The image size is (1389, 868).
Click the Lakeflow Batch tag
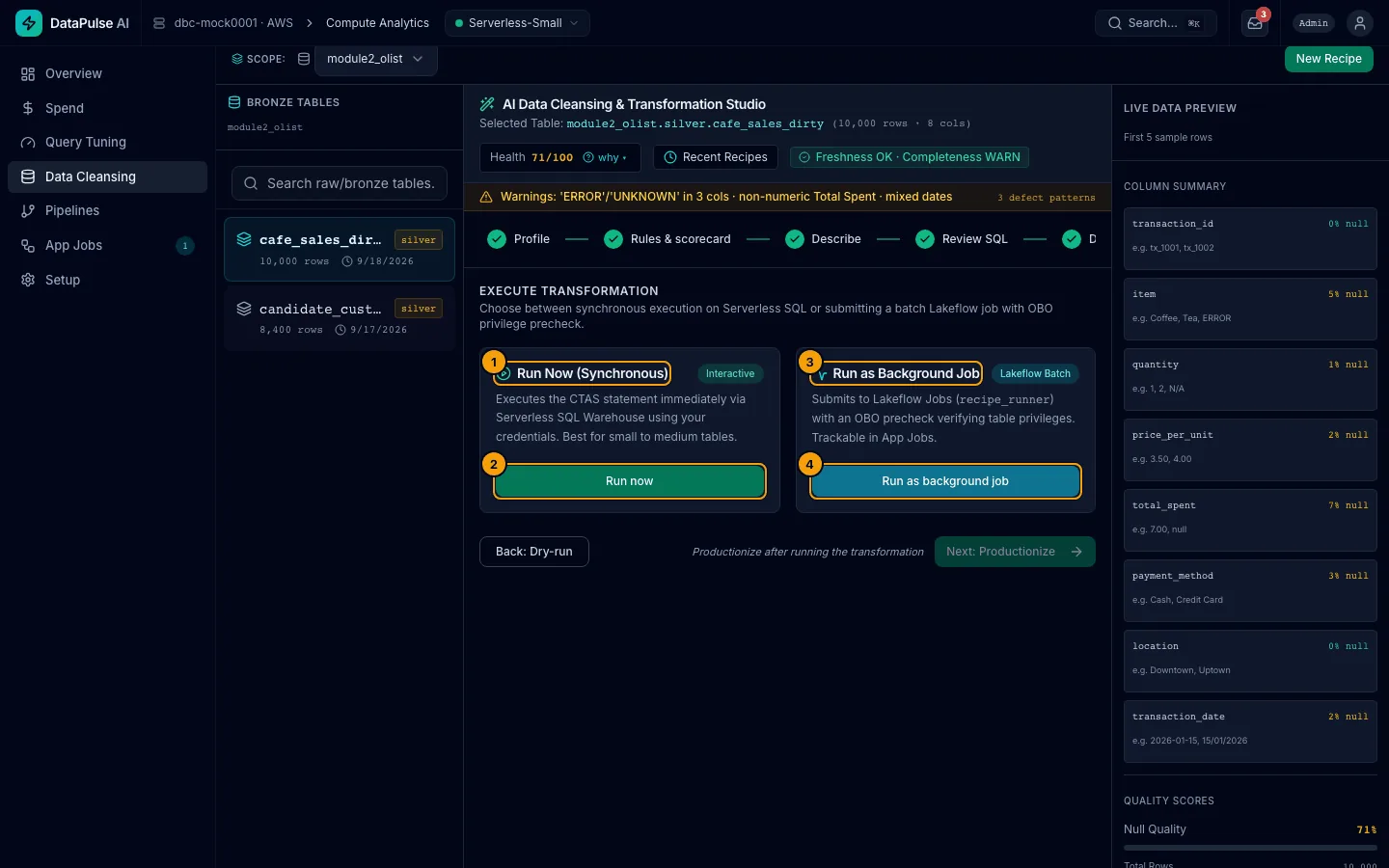coord(1035,374)
